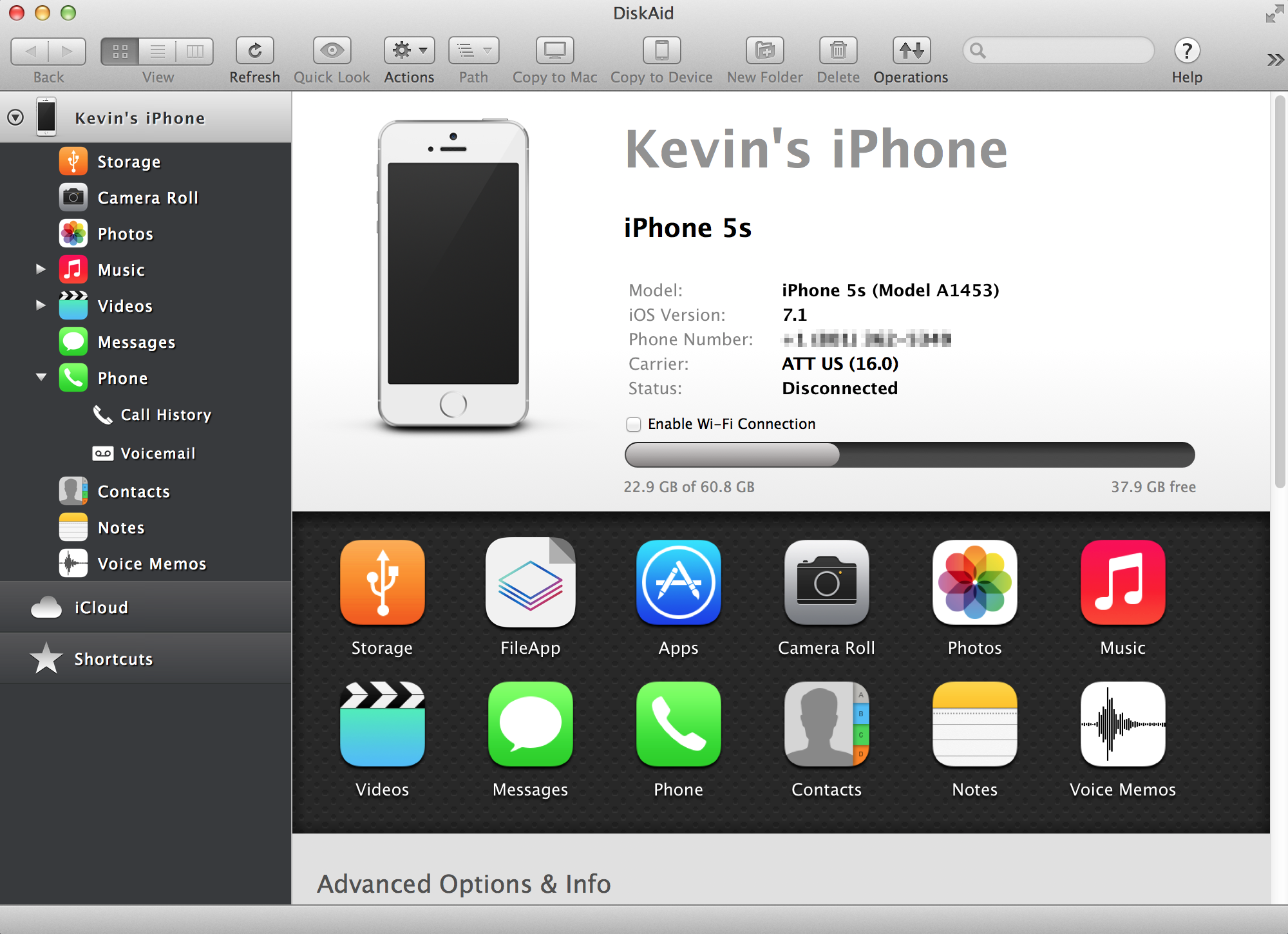Navigate back with the left arrow button
The width and height of the screenshot is (1288, 934).
(30, 51)
